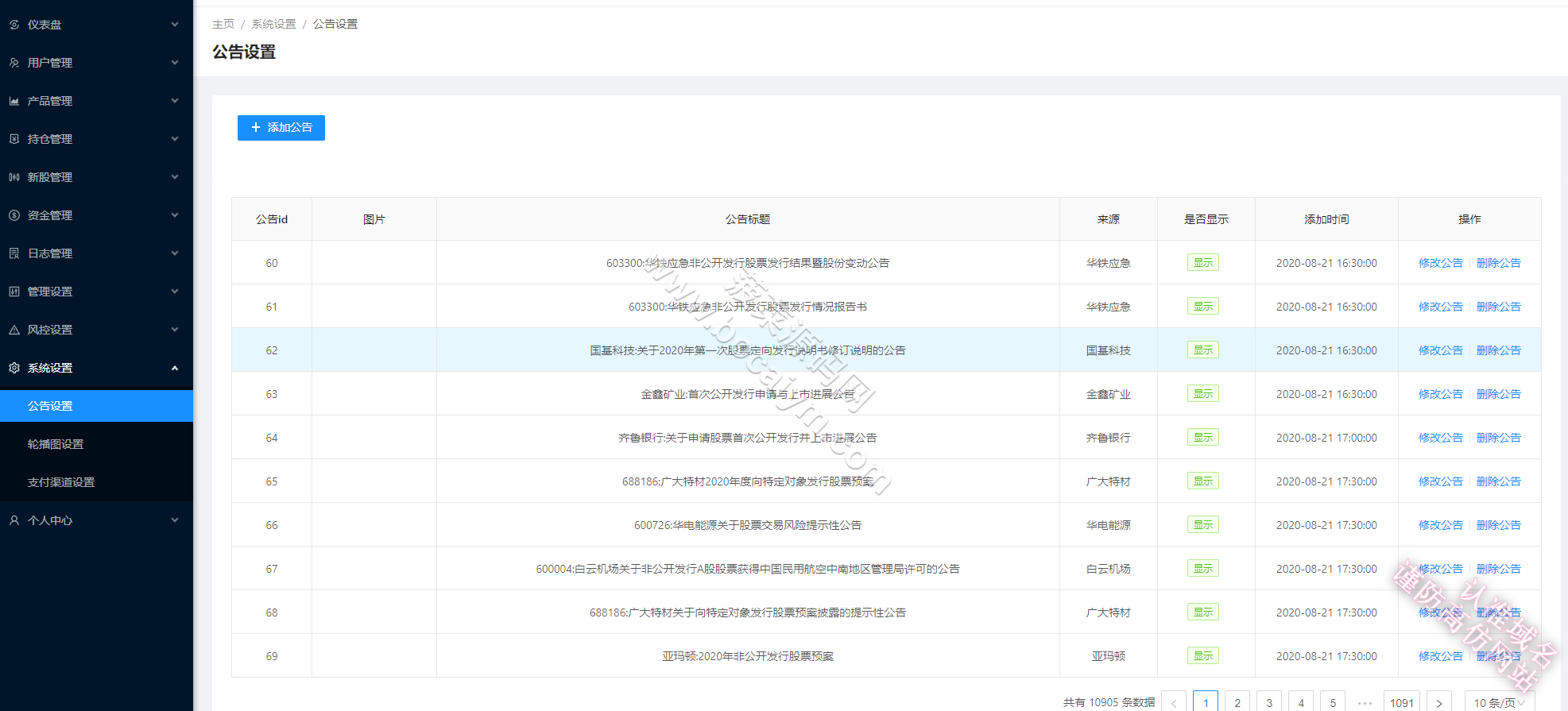Click the pagination ellipsis to jump pages
The image size is (1568, 711).
pos(1365,702)
